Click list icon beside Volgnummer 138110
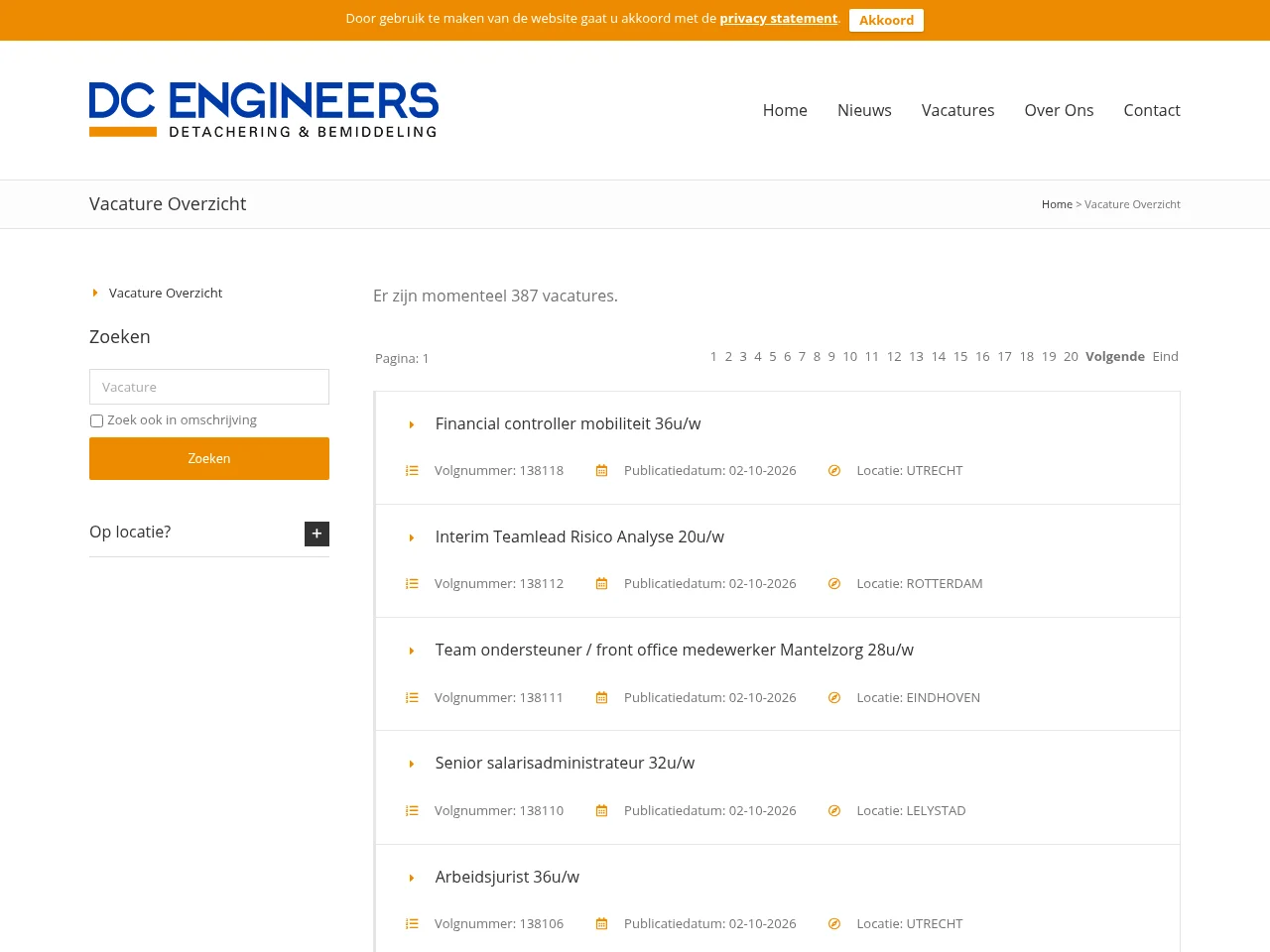The image size is (1270, 952). 412,811
